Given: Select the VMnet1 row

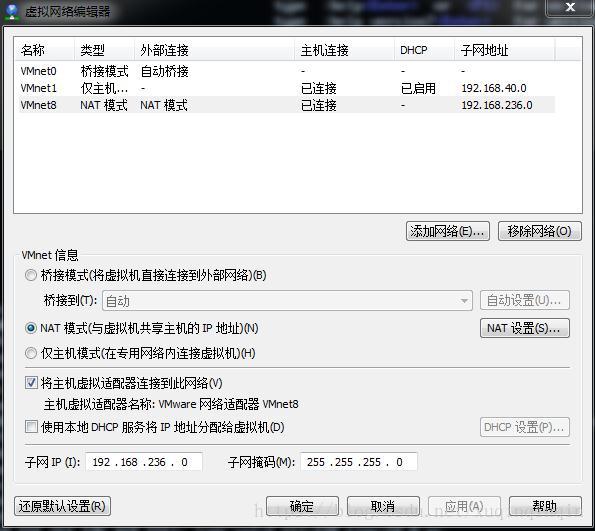Looking at the screenshot, I should (287, 88).
